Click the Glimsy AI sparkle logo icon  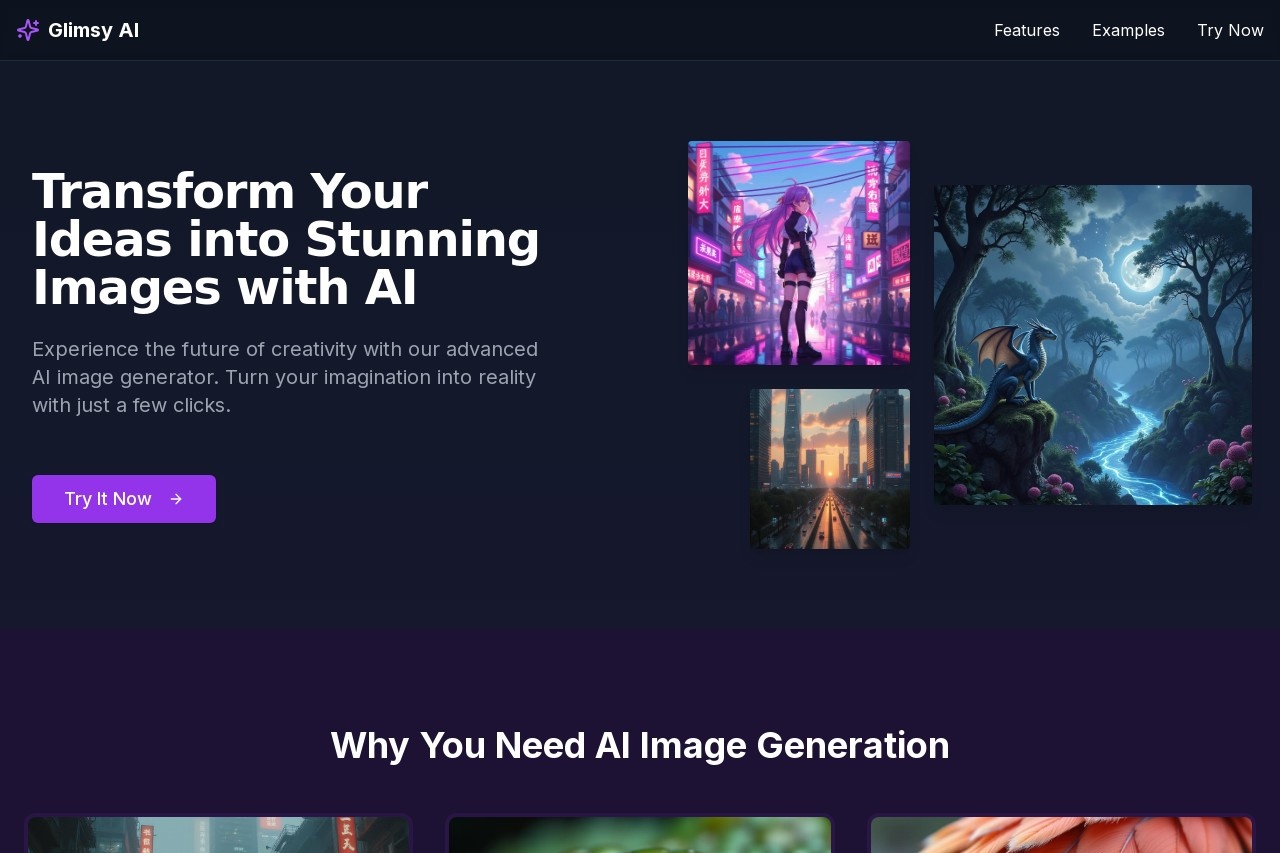pos(28,30)
